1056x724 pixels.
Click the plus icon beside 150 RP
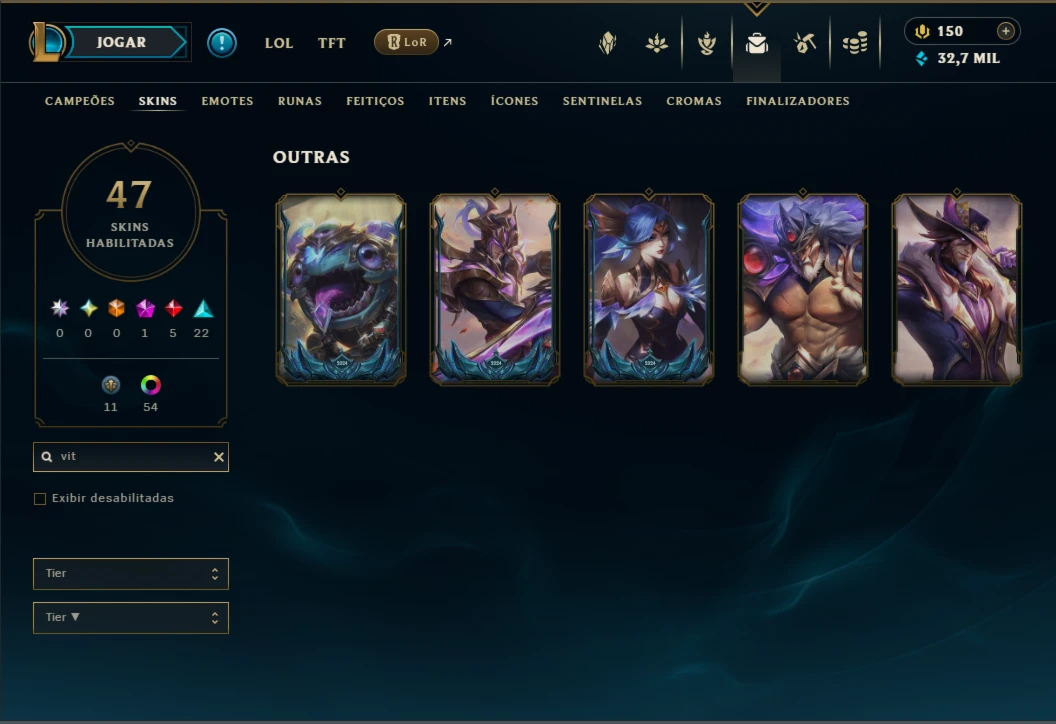pos(1005,31)
